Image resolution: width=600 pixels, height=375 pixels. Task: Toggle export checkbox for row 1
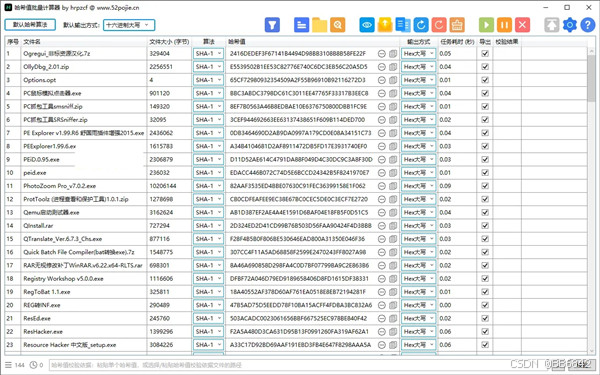click(485, 54)
